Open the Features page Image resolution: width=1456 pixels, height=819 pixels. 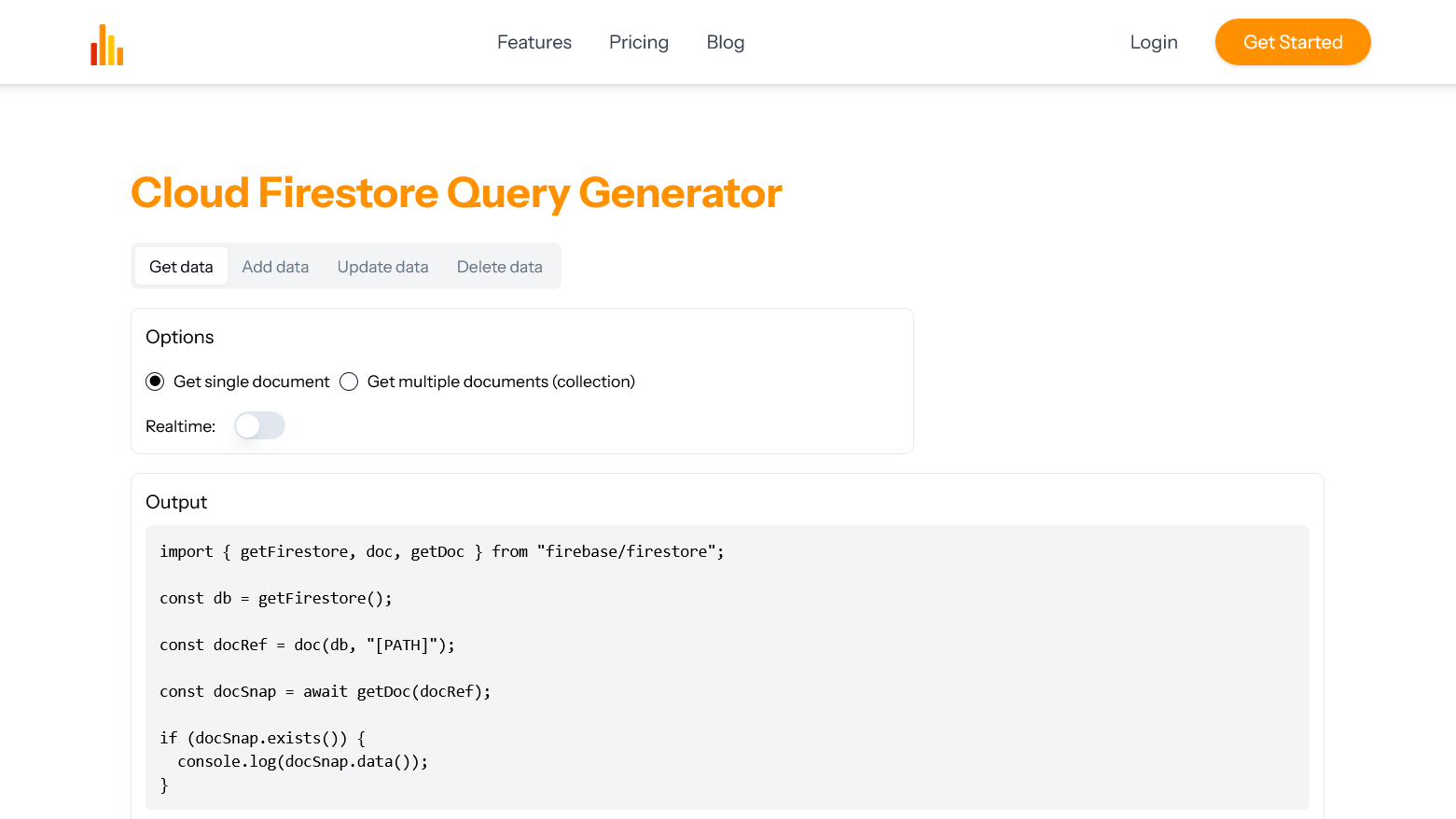(x=534, y=42)
